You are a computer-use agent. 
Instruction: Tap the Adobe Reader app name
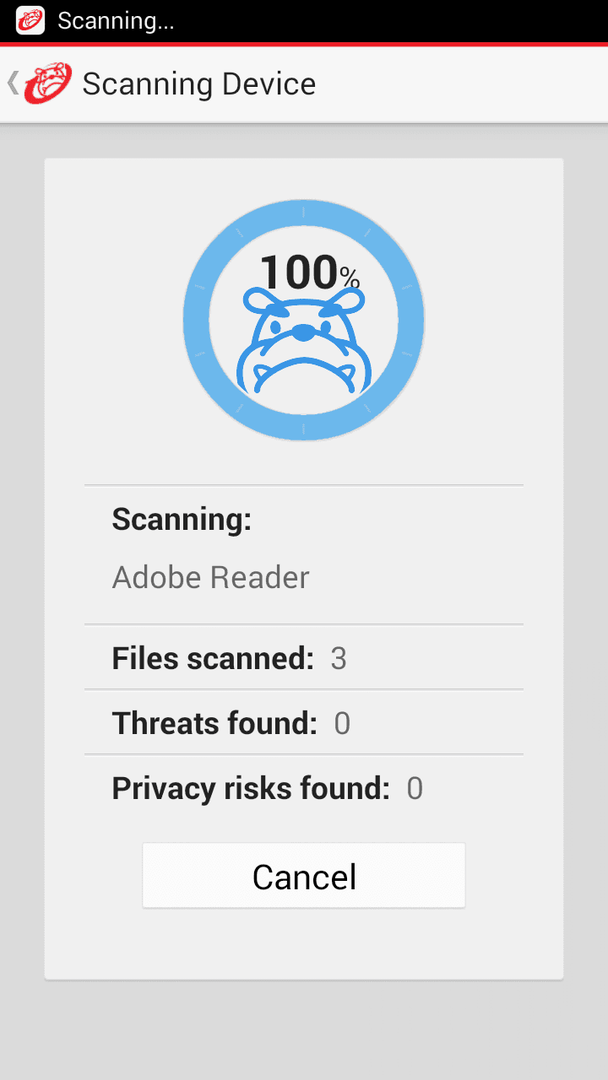211,578
